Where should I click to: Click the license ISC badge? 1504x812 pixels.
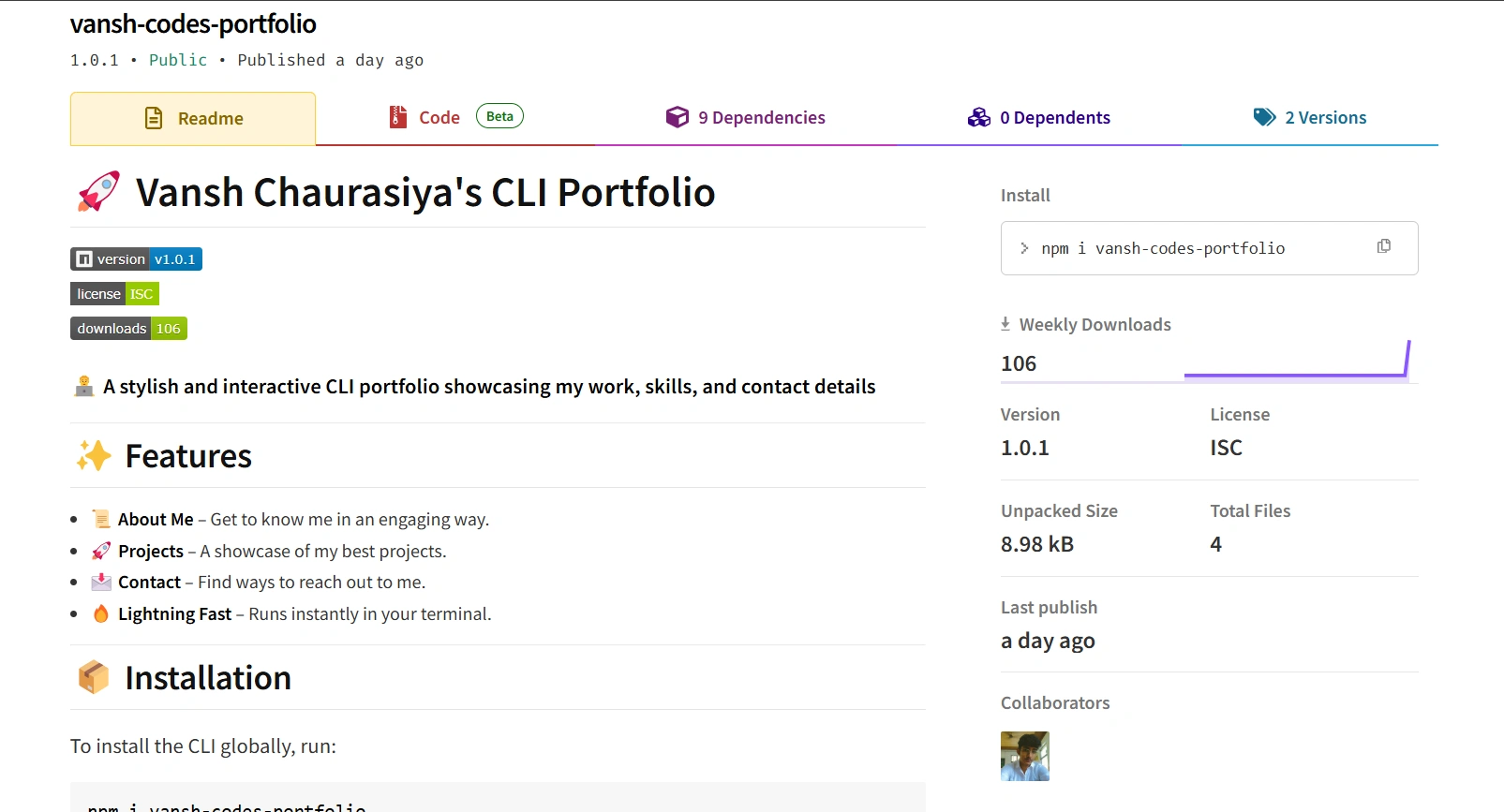[x=114, y=293]
